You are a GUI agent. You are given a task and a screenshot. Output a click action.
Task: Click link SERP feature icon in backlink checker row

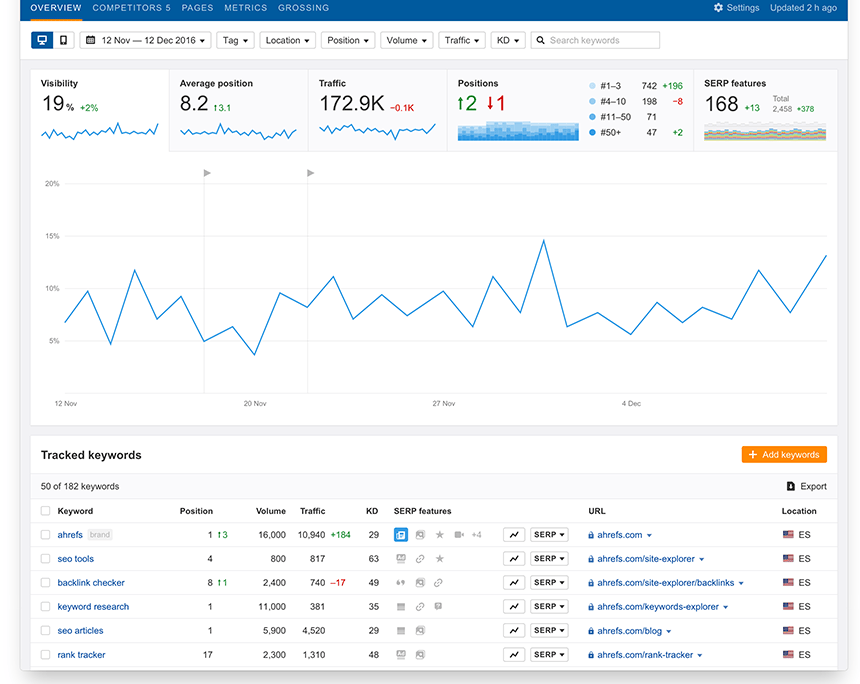(x=438, y=583)
